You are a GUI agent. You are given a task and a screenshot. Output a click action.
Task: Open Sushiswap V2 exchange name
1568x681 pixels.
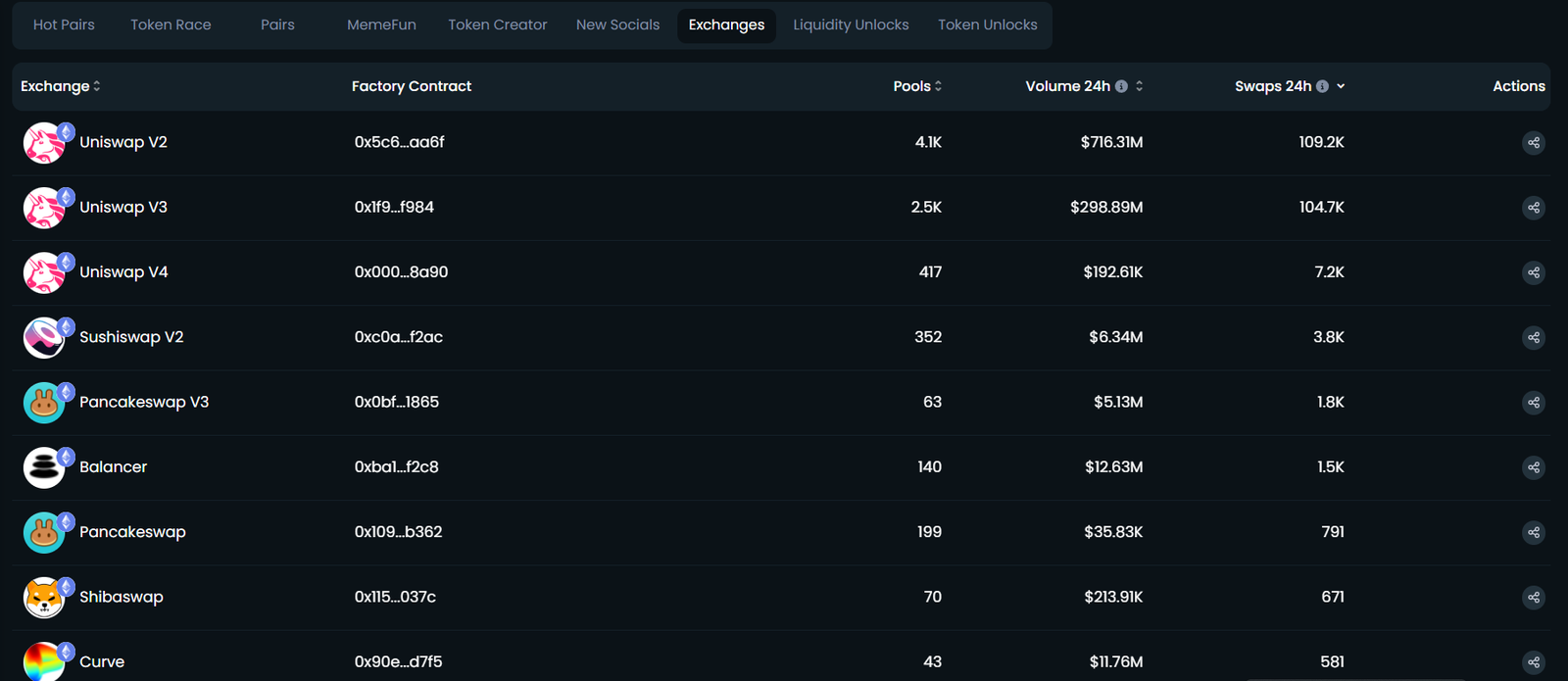(131, 338)
